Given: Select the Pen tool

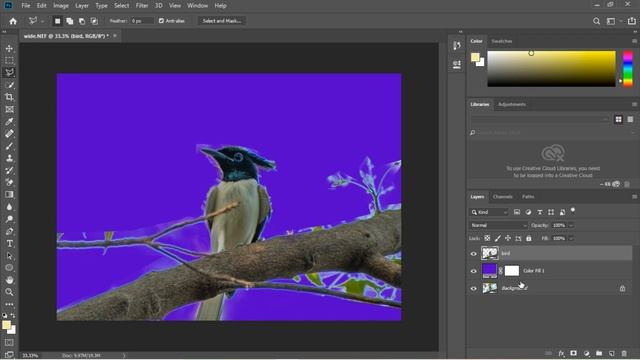Looking at the screenshot, I should pyautogui.click(x=9, y=231).
